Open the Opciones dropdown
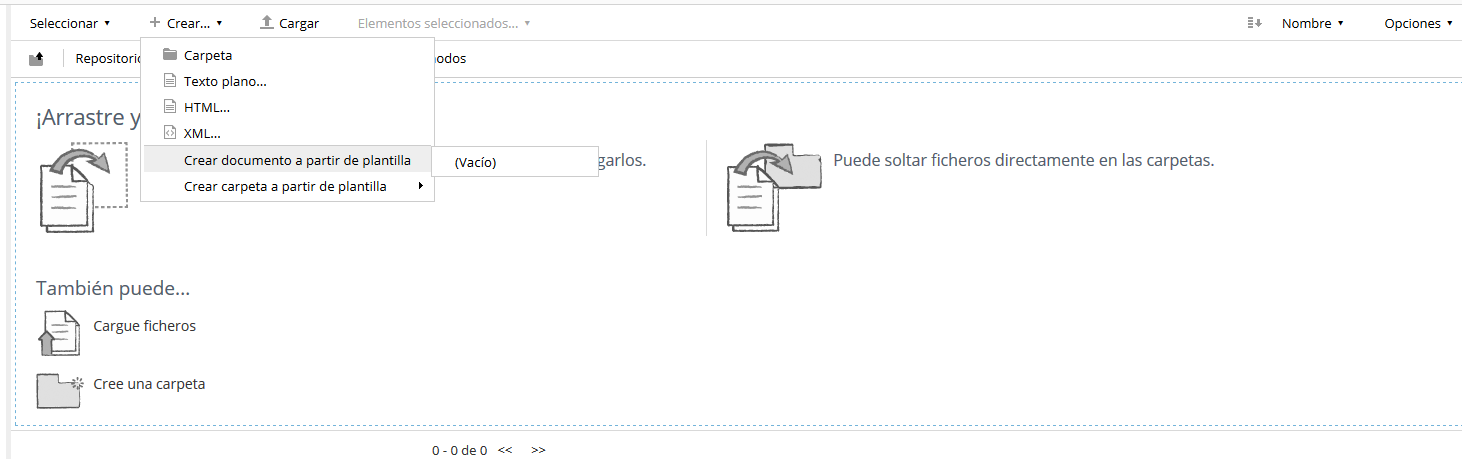This screenshot has height=459, width=1462. coord(1418,23)
